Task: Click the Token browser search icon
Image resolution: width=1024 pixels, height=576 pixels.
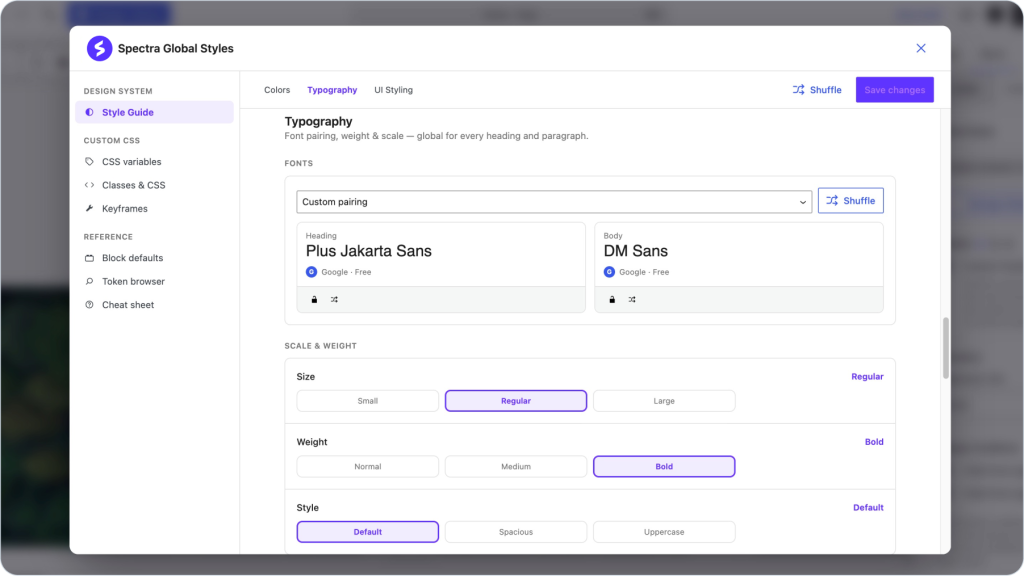Action: (x=89, y=281)
